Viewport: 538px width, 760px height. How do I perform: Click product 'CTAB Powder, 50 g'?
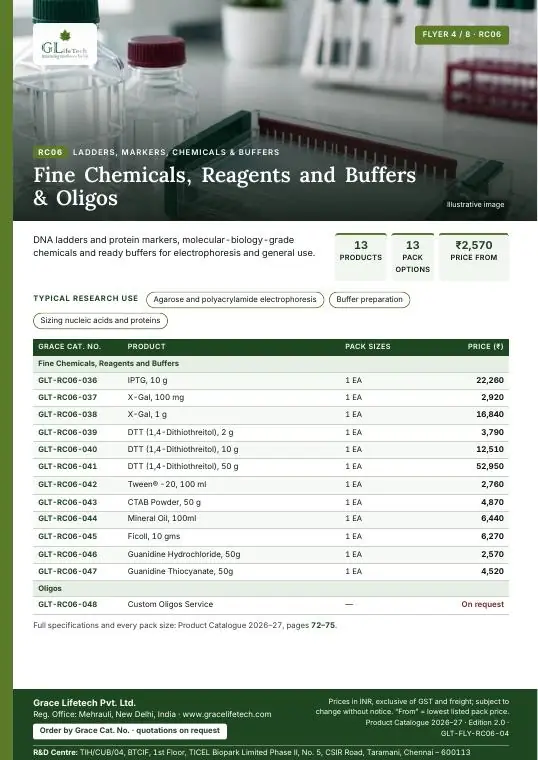point(164,502)
